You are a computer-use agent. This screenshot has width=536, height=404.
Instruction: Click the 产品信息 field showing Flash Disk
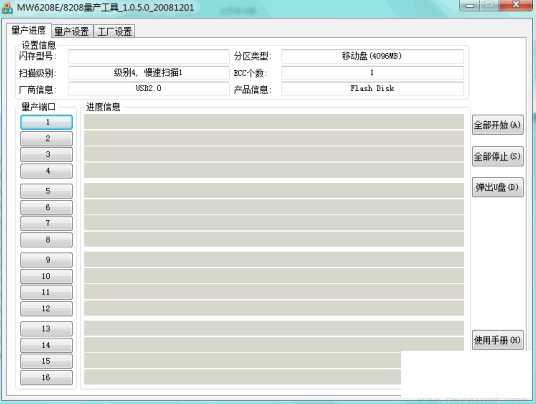[372, 89]
